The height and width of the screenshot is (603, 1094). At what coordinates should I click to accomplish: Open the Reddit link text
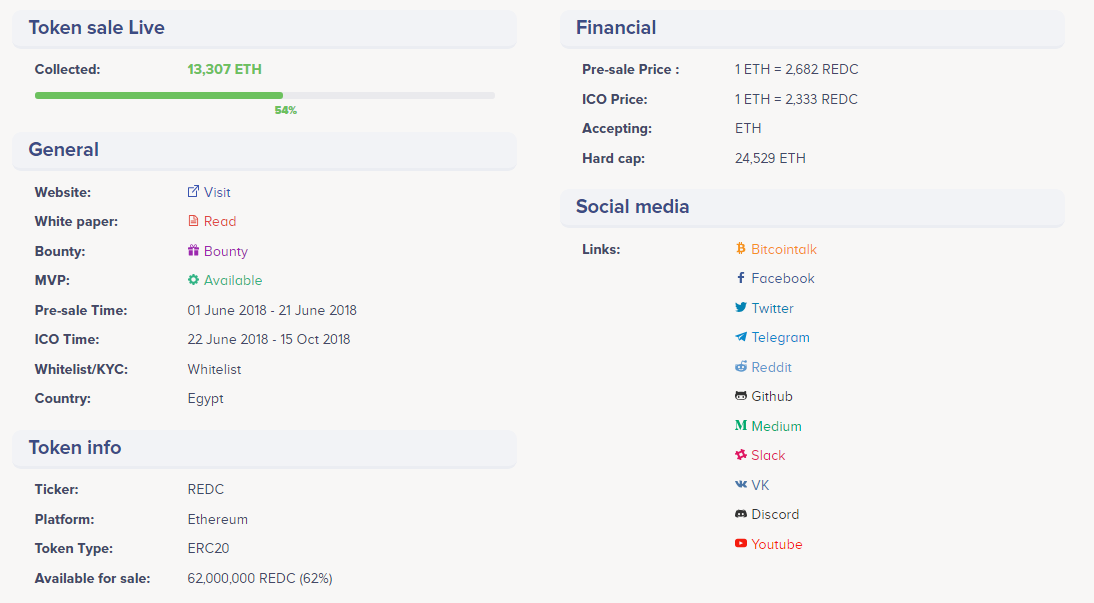(772, 367)
